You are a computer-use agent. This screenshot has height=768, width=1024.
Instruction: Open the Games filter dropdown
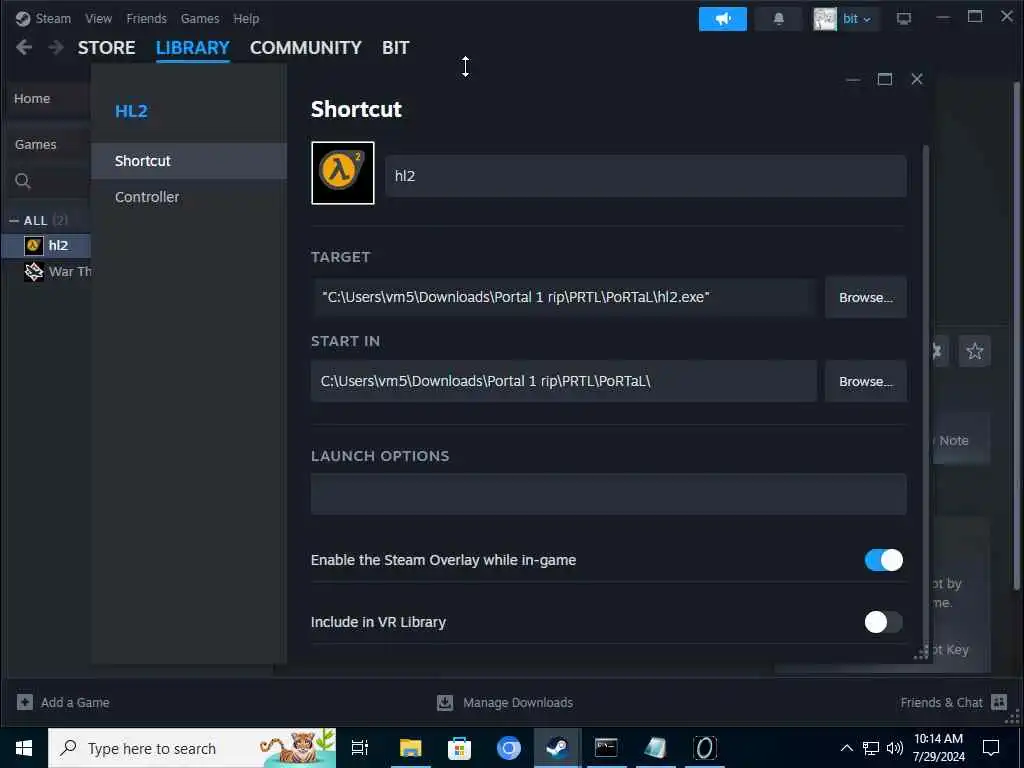point(35,144)
